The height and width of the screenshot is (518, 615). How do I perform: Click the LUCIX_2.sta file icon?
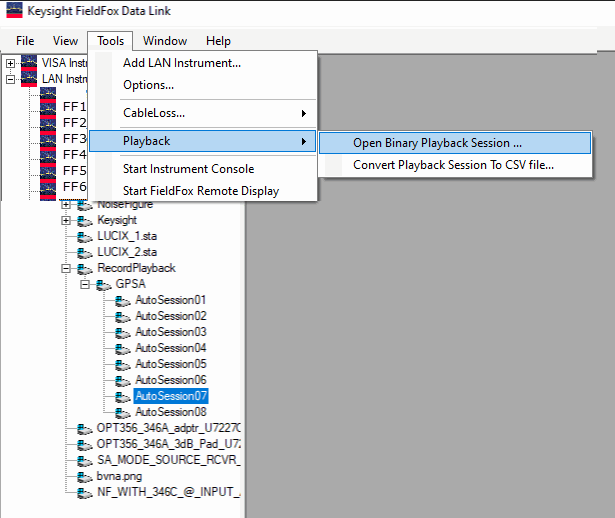84,253
